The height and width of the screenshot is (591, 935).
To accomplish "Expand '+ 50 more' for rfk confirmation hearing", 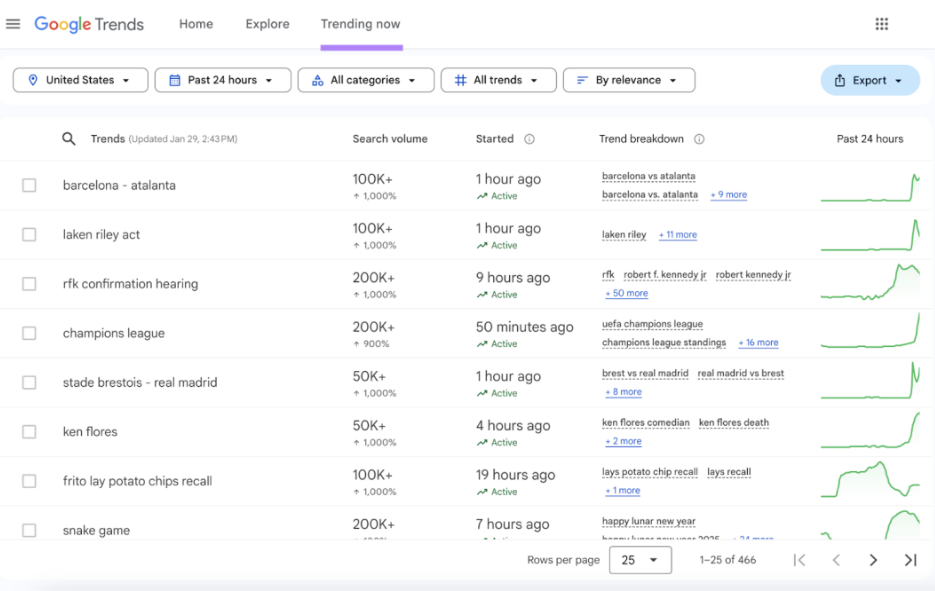I will pyautogui.click(x=627, y=293).
